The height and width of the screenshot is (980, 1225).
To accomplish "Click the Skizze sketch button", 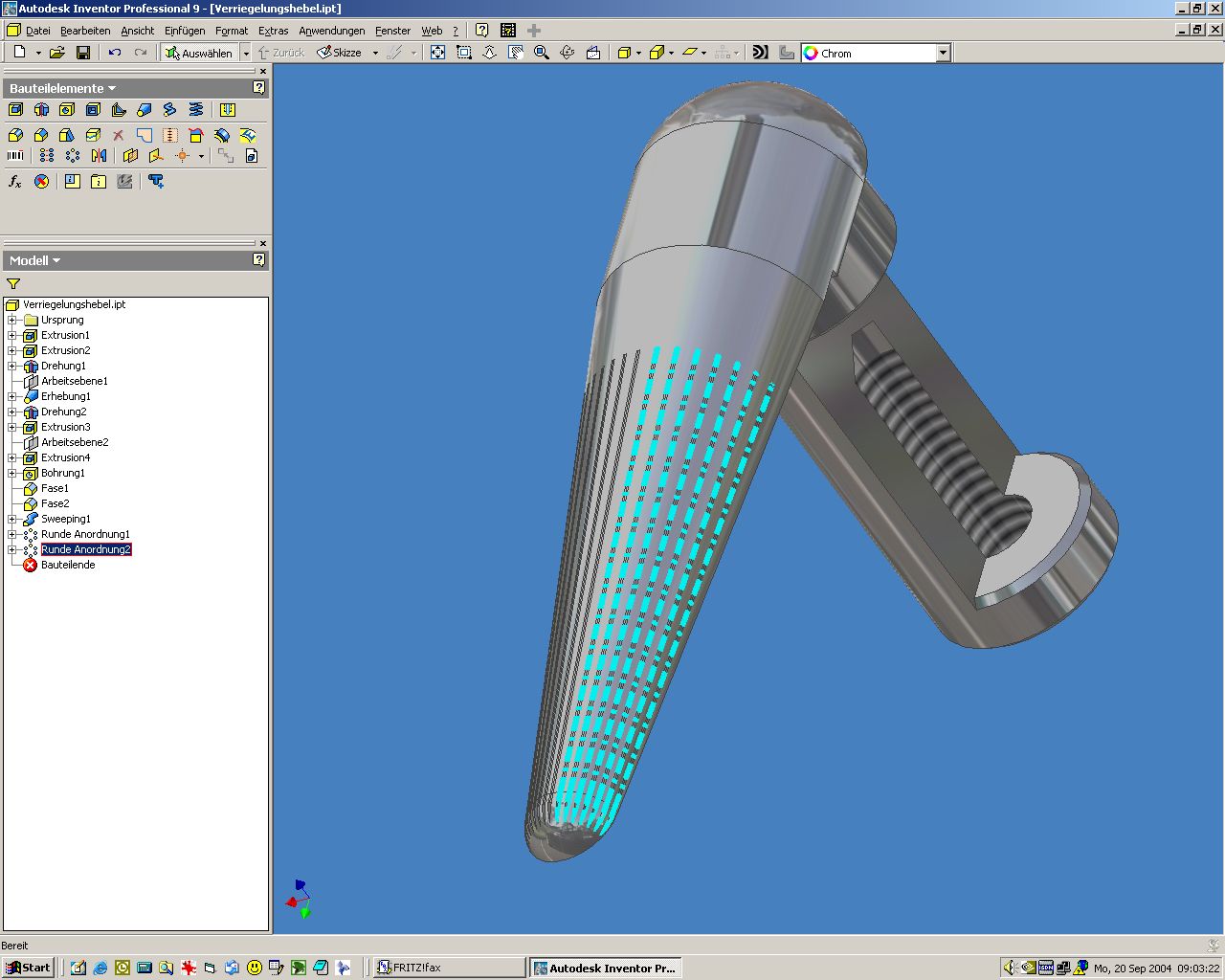I will click(x=340, y=53).
